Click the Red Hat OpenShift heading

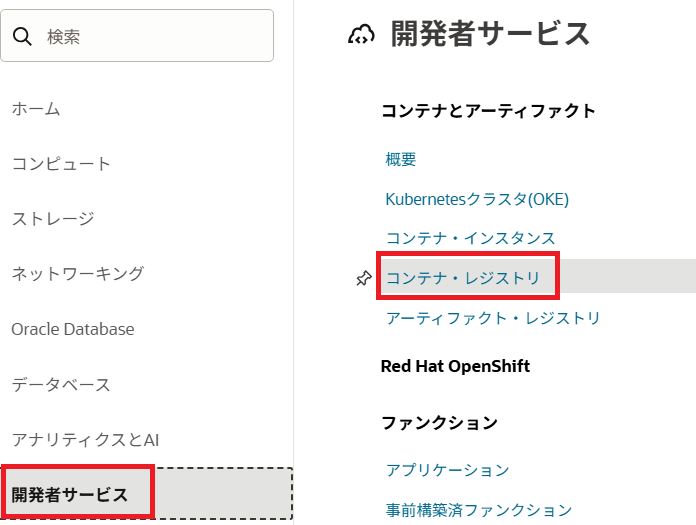click(x=455, y=366)
